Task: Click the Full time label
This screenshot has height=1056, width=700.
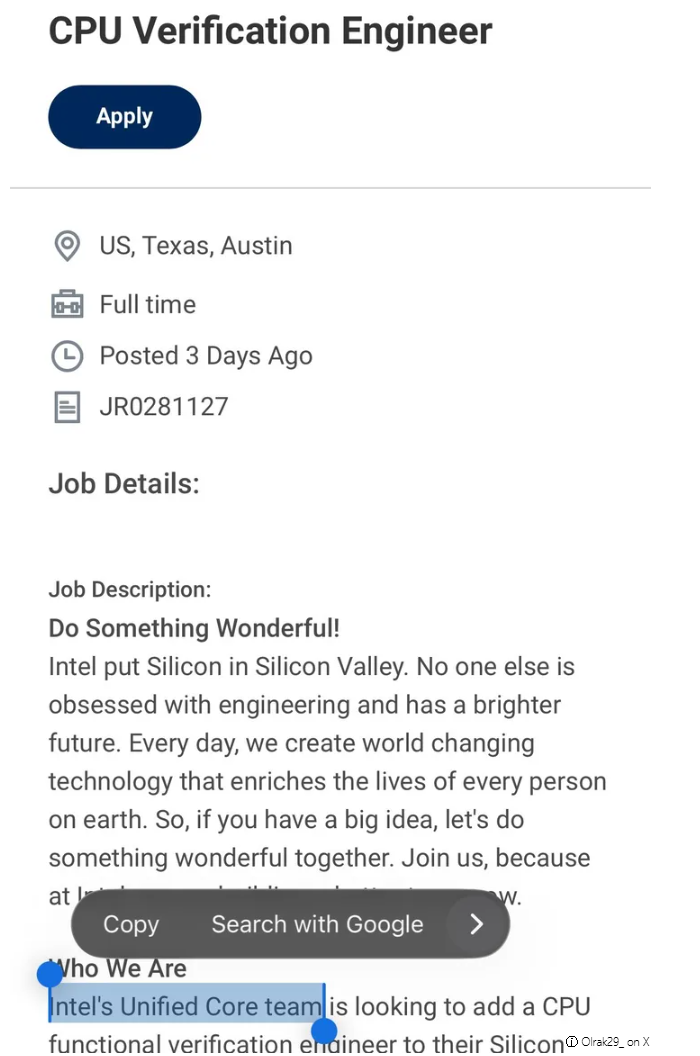Action: (x=148, y=304)
